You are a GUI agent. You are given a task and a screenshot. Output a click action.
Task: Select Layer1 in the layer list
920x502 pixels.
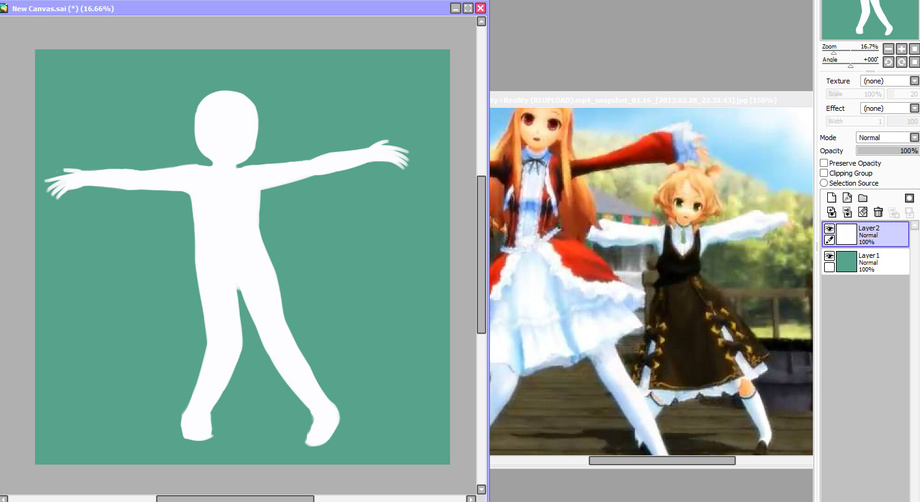[x=866, y=262]
